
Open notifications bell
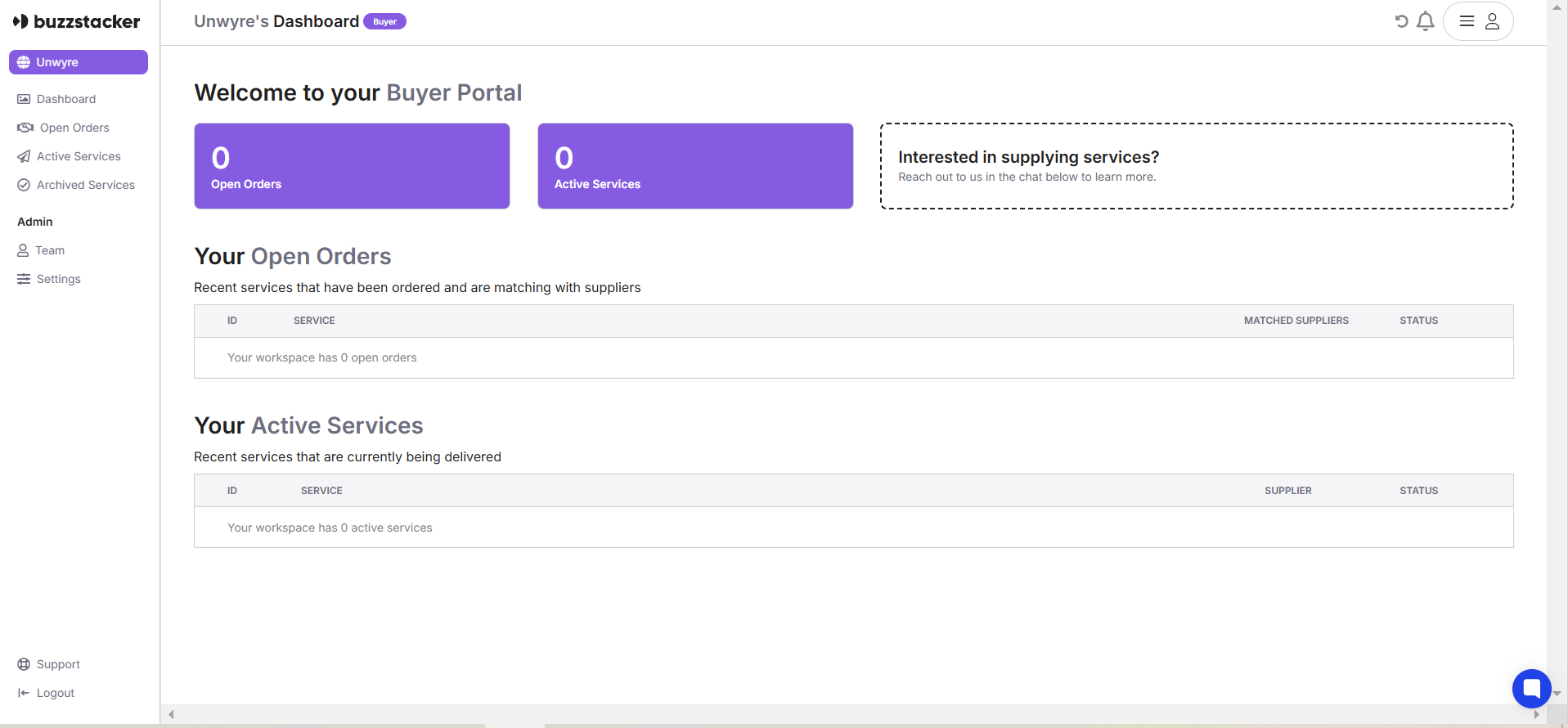click(x=1426, y=21)
